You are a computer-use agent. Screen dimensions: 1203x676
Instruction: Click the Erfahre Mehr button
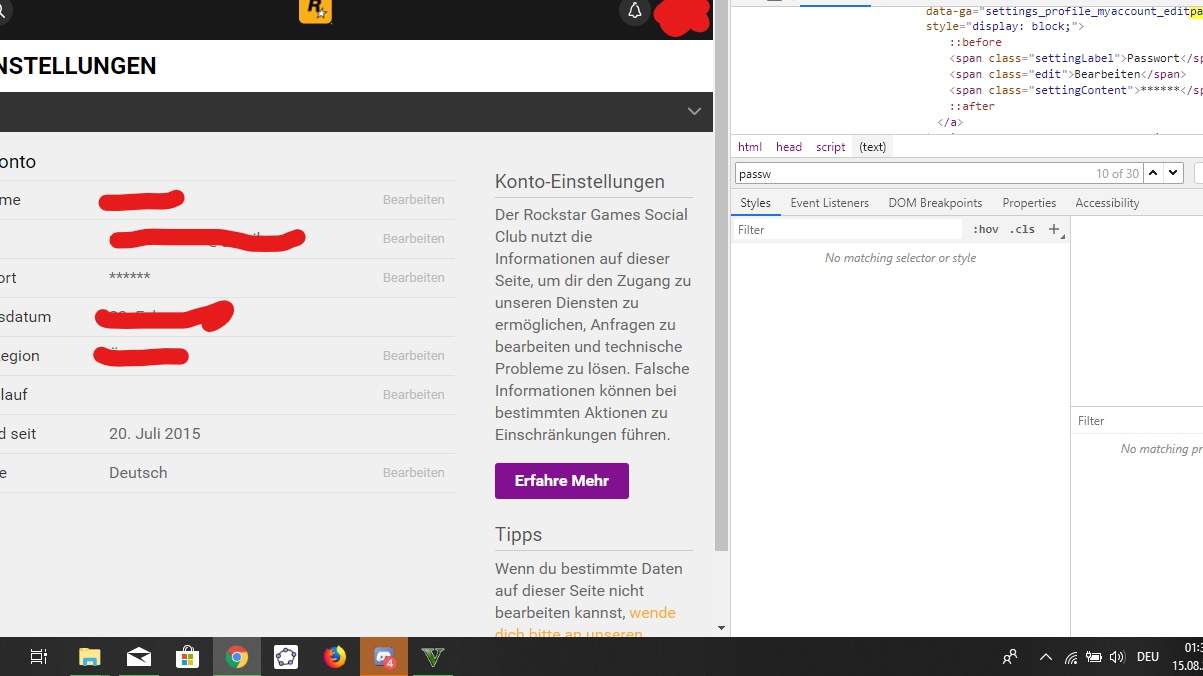pyautogui.click(x=561, y=481)
